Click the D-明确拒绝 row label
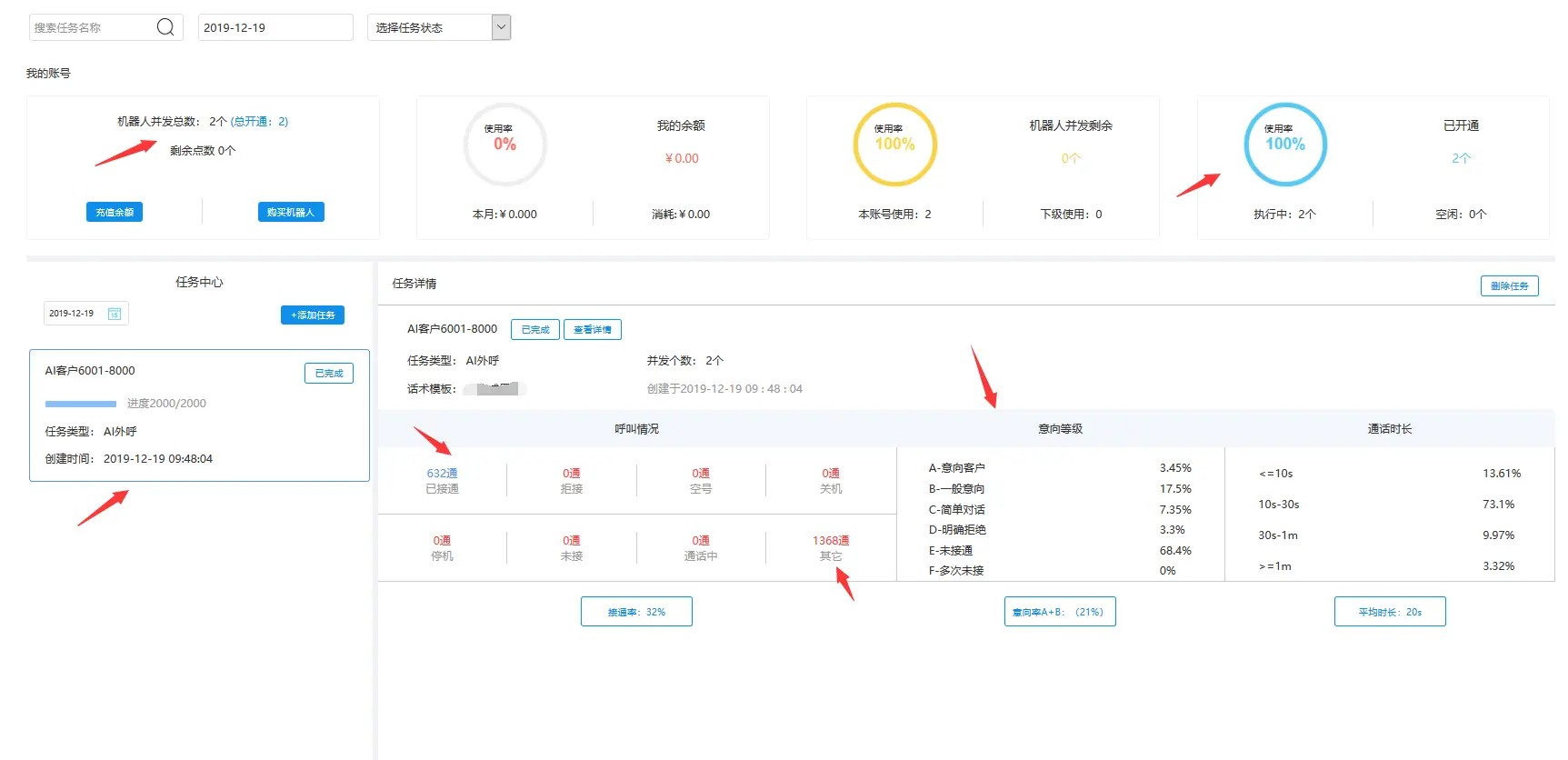The width and height of the screenshot is (1568, 760). click(x=957, y=530)
